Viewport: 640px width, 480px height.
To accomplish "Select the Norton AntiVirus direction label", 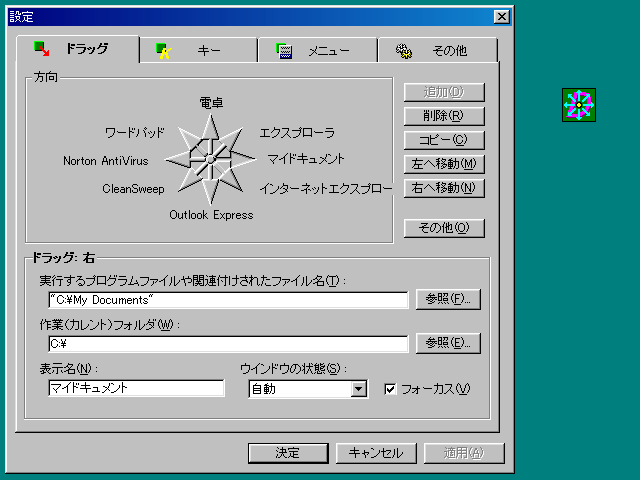I will coord(106,161).
